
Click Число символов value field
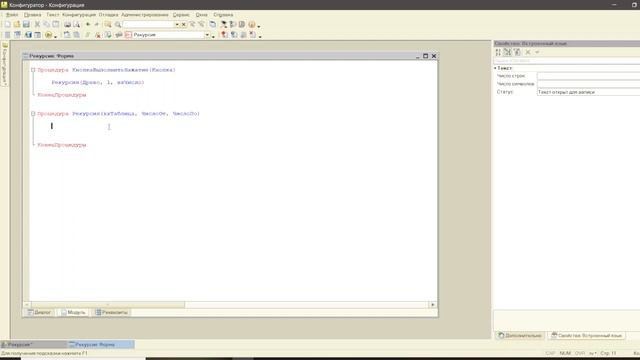coord(588,84)
